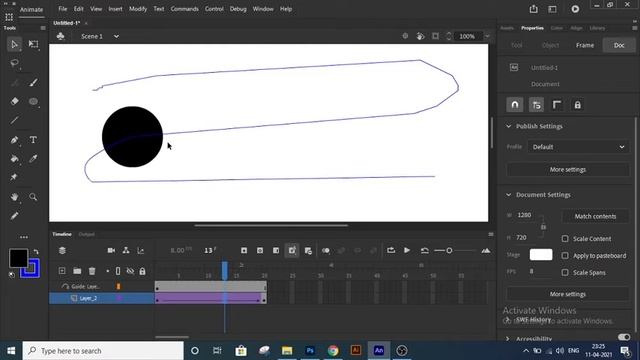Delete layer with the trash icon
This screenshot has width=640, height=360.
(x=92, y=271)
